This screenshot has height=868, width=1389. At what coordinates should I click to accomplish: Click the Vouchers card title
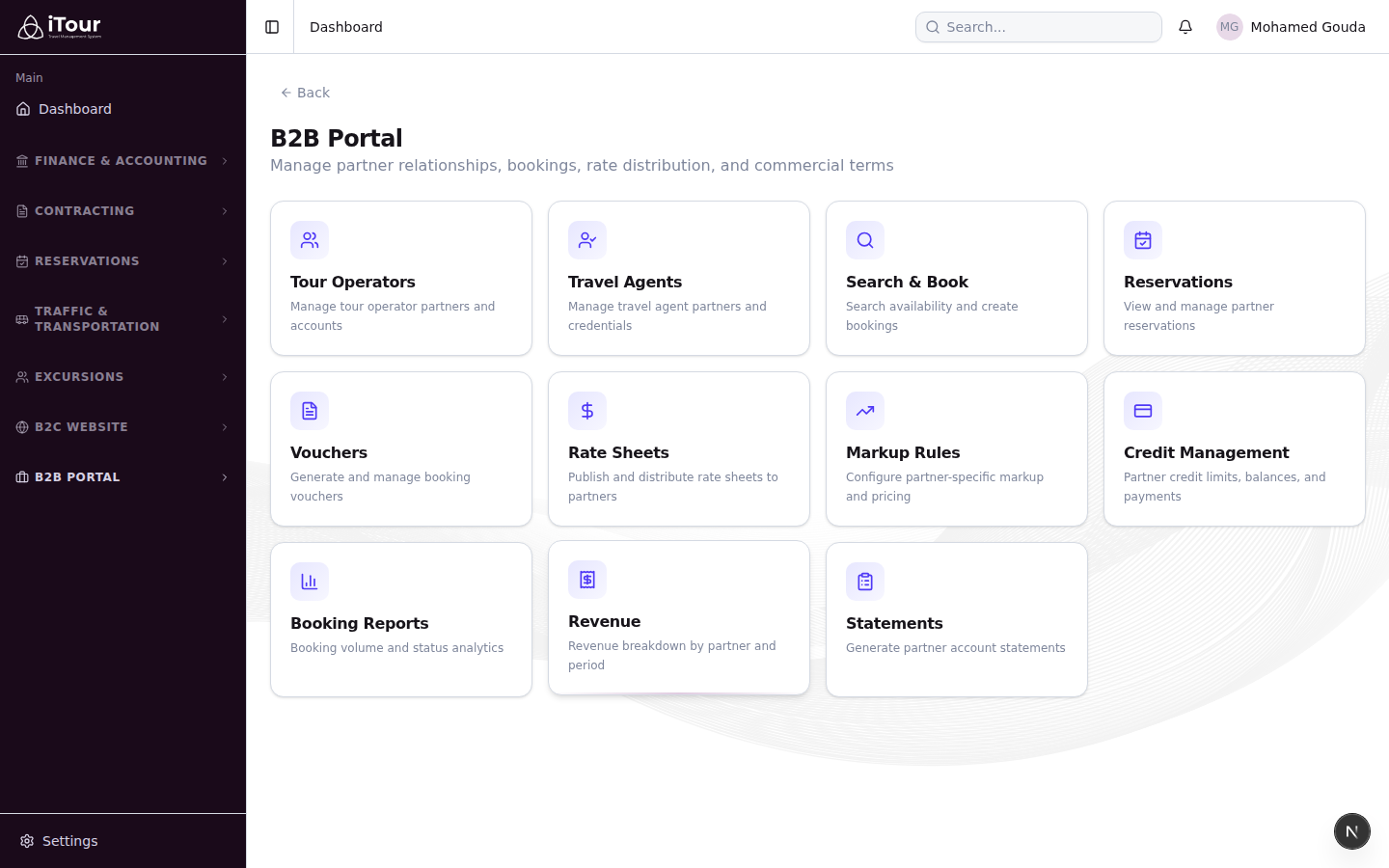click(329, 452)
